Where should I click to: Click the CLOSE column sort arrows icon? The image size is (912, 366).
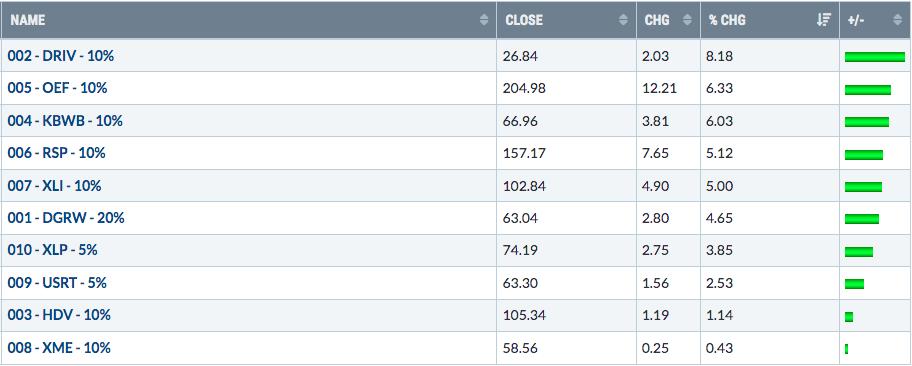point(624,20)
